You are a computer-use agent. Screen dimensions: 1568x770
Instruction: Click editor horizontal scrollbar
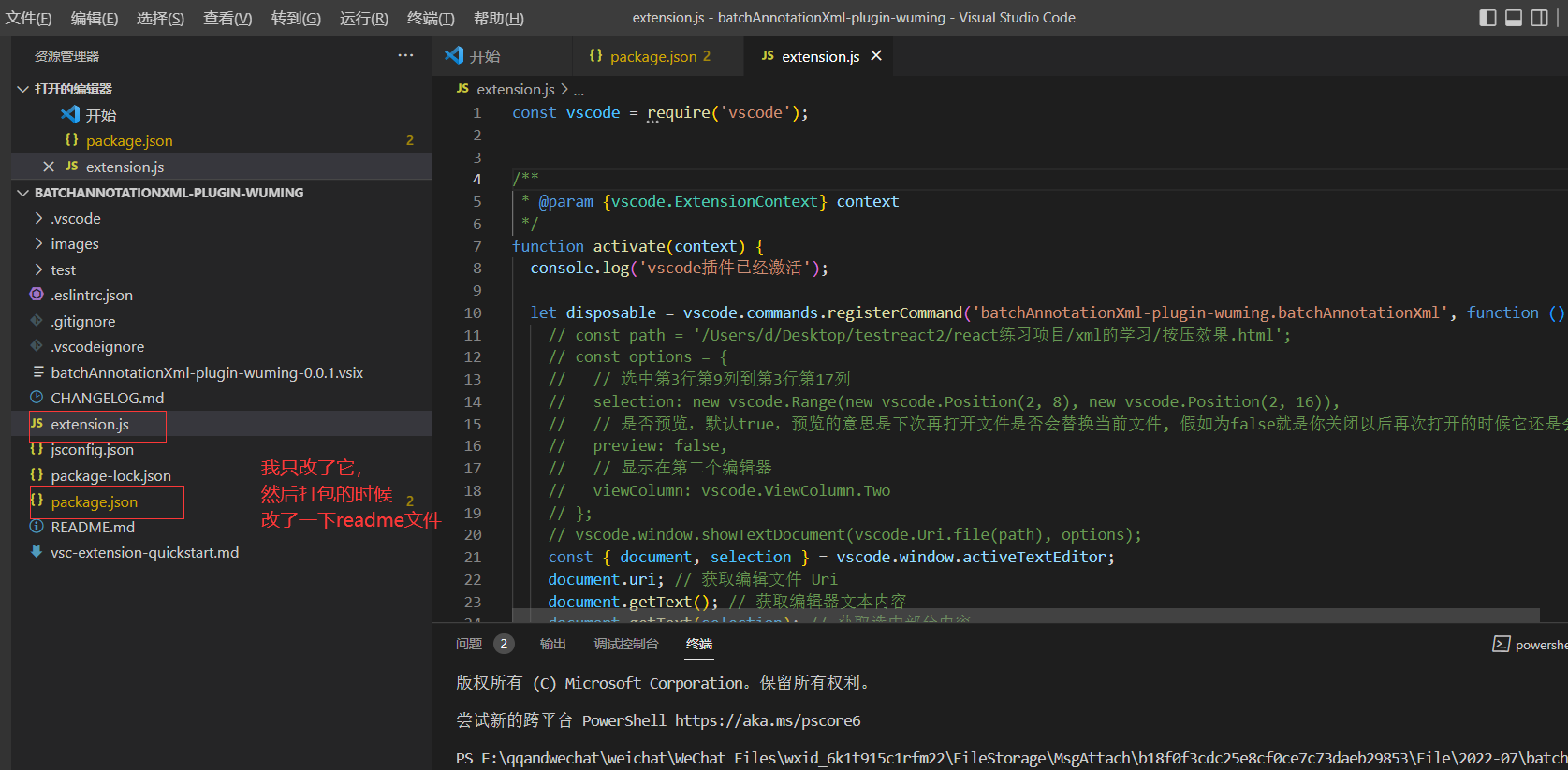pyautogui.click(x=1025, y=615)
